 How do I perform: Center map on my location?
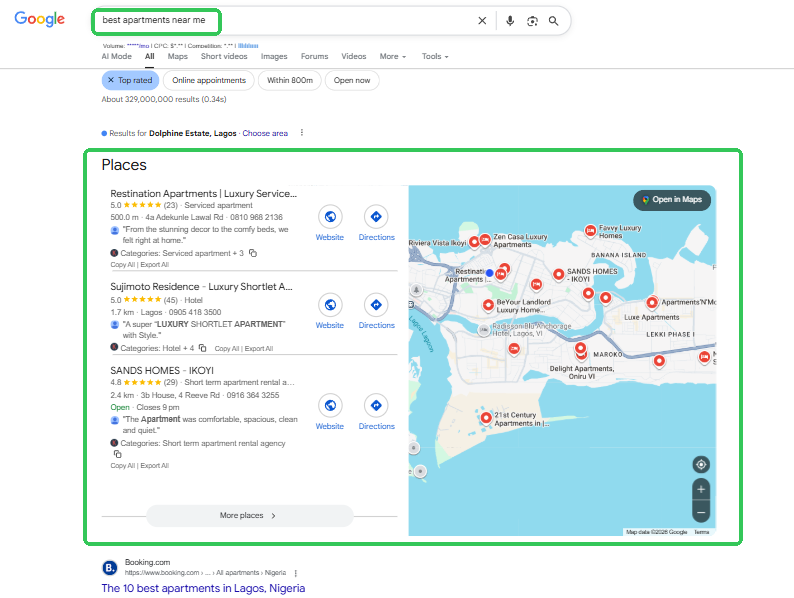coord(701,464)
